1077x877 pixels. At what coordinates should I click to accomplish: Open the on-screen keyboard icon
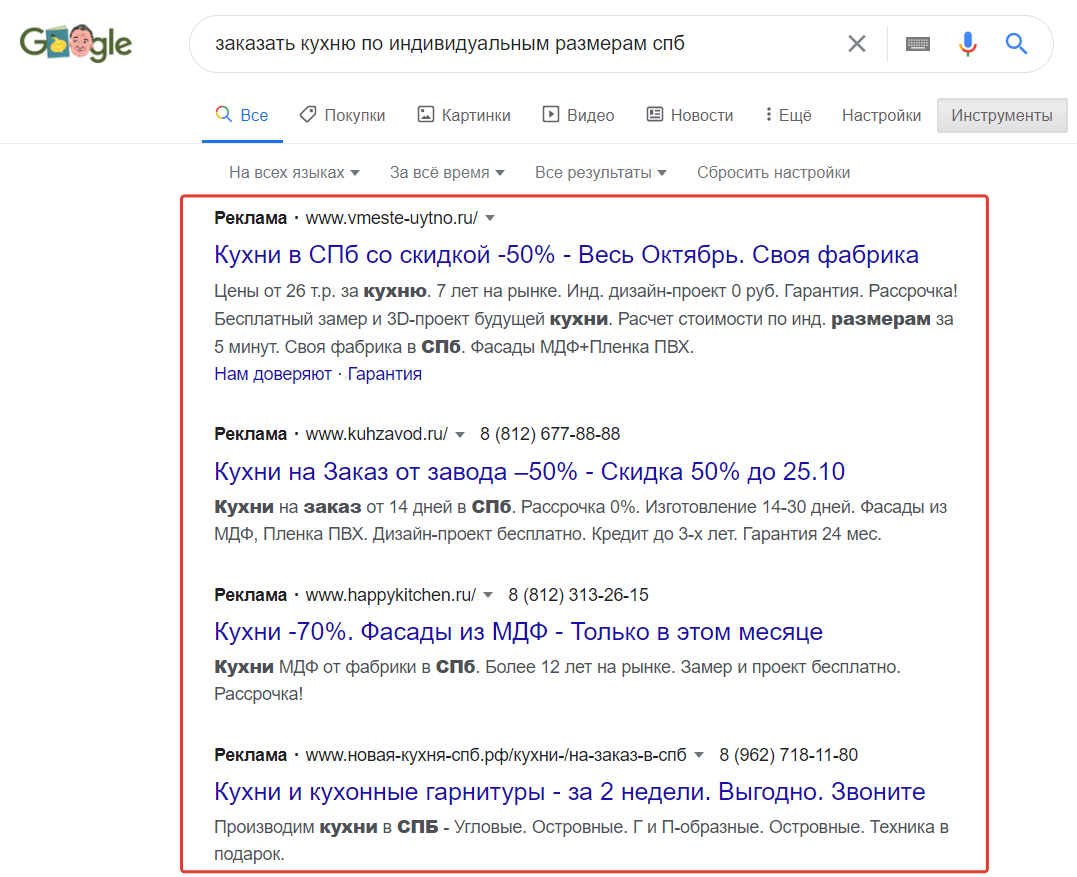click(917, 44)
